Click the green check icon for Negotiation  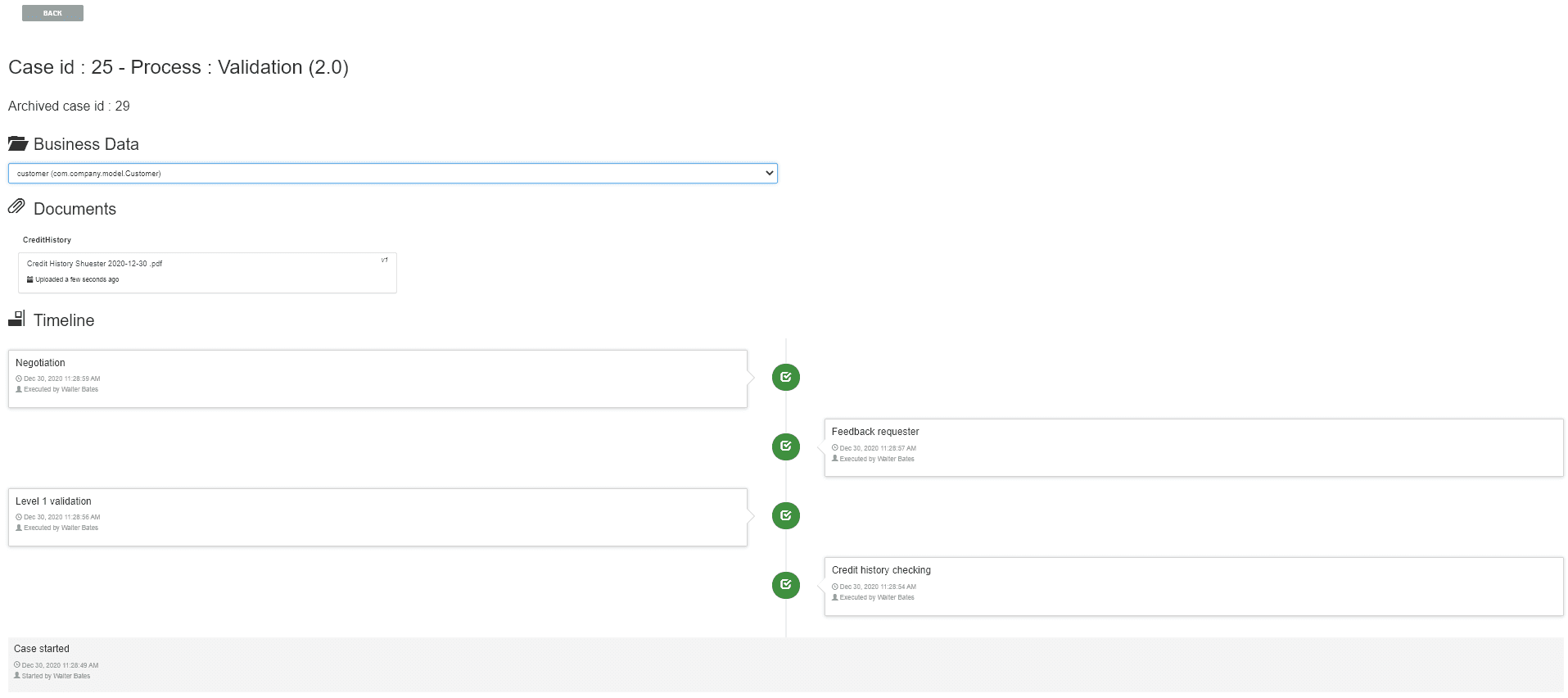pos(785,378)
